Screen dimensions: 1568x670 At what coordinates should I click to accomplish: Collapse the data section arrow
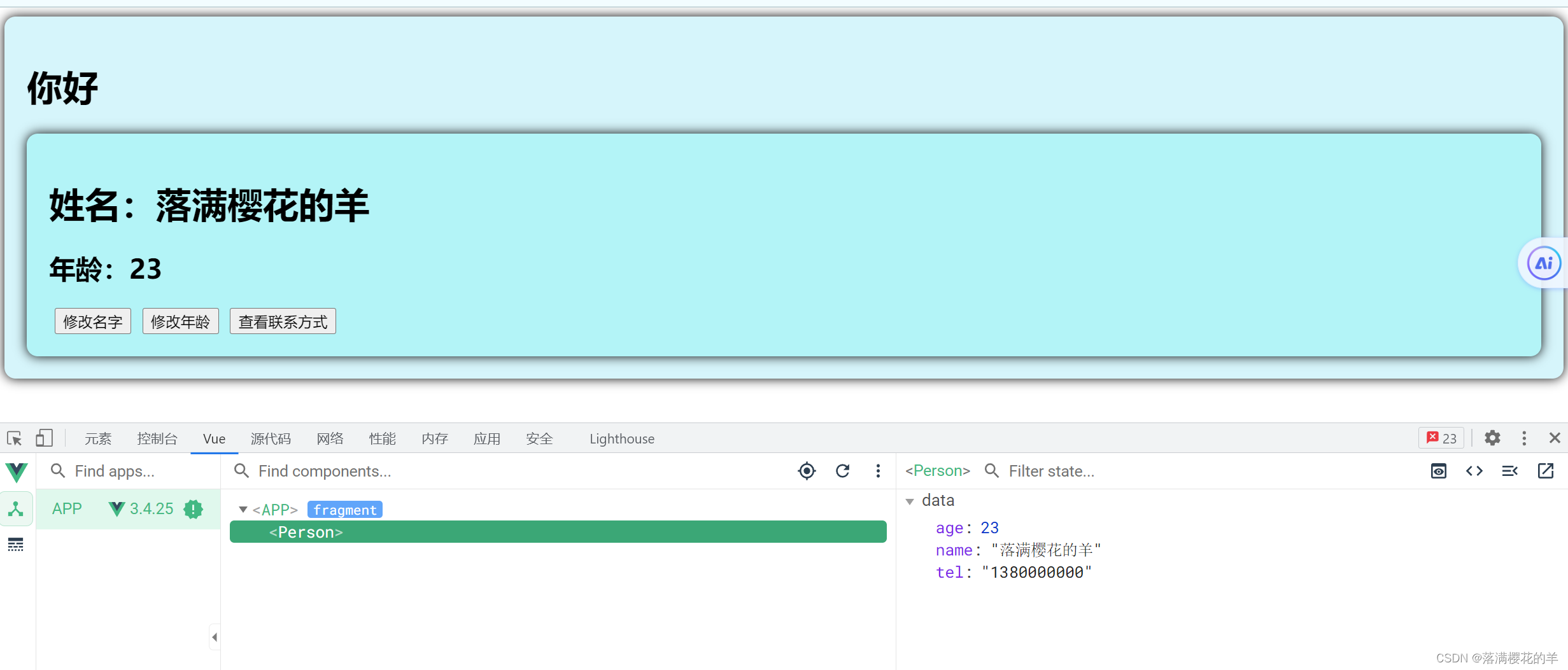click(910, 501)
